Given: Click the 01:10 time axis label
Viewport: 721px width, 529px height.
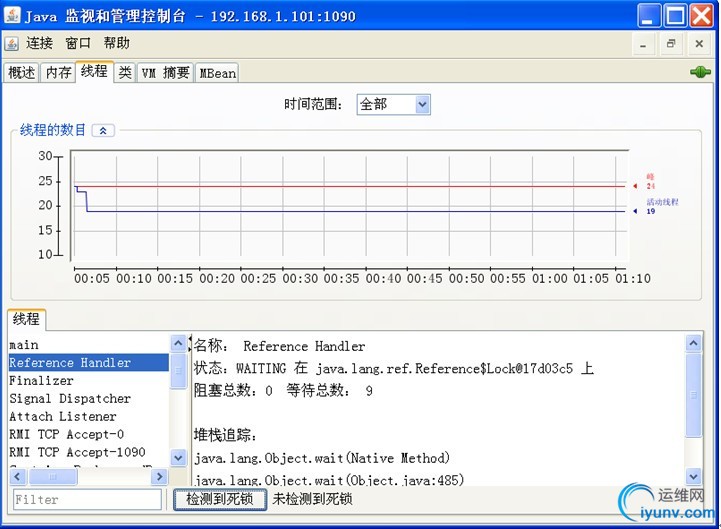Looking at the screenshot, I should point(633,279).
